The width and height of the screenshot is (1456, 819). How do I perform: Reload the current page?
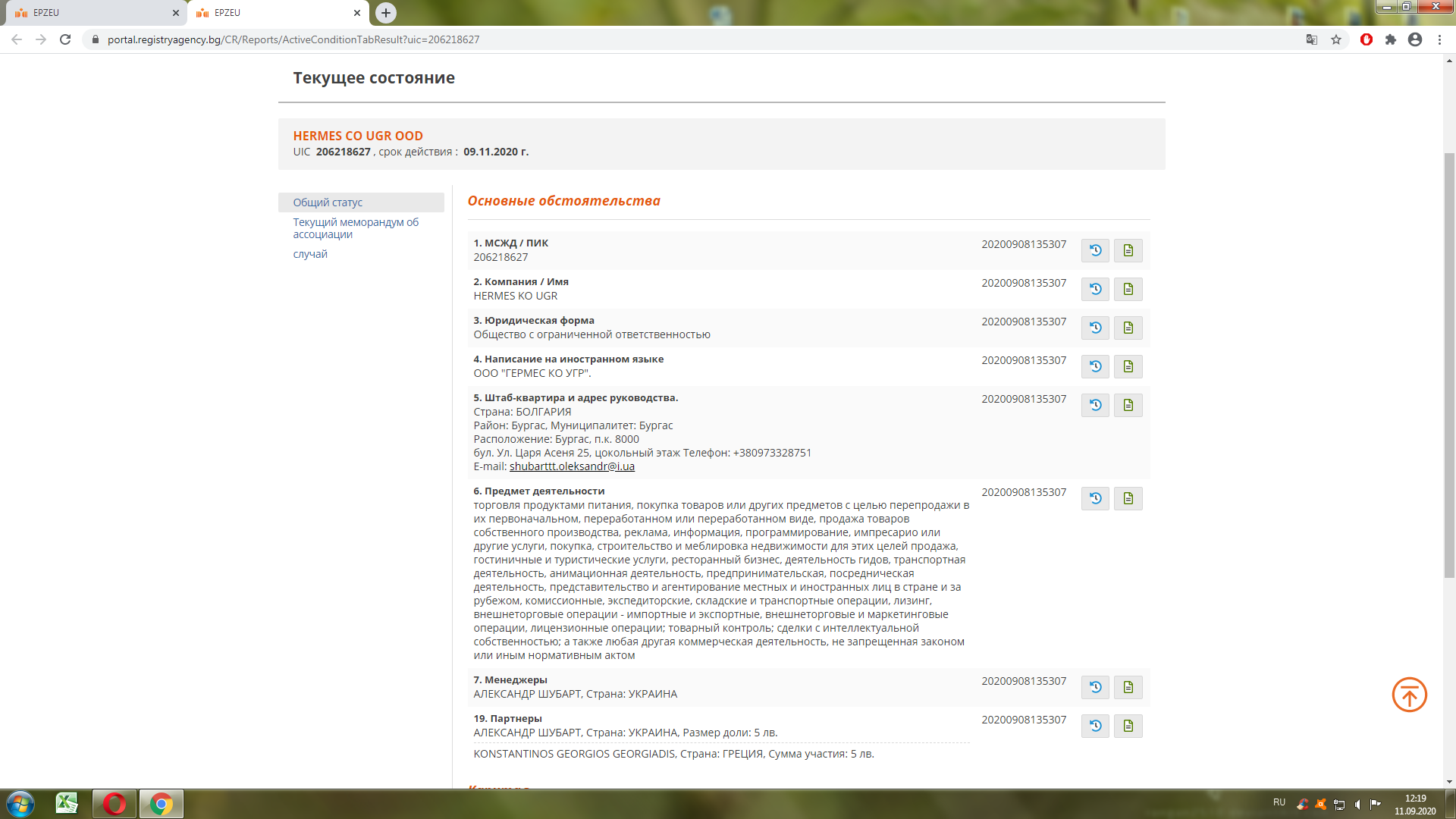65,39
